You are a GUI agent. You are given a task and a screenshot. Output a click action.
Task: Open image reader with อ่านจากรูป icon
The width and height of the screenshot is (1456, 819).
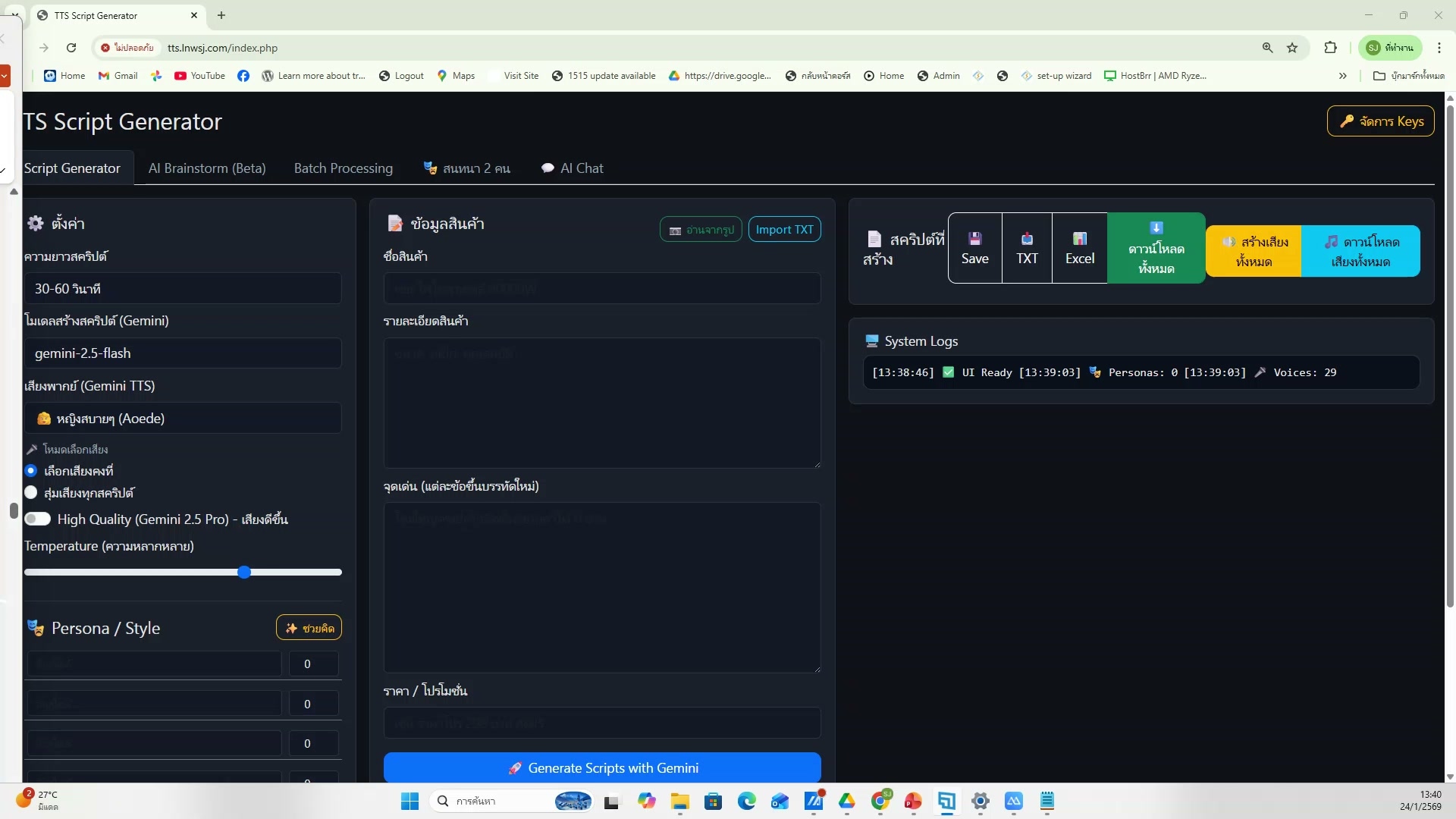[x=700, y=229]
